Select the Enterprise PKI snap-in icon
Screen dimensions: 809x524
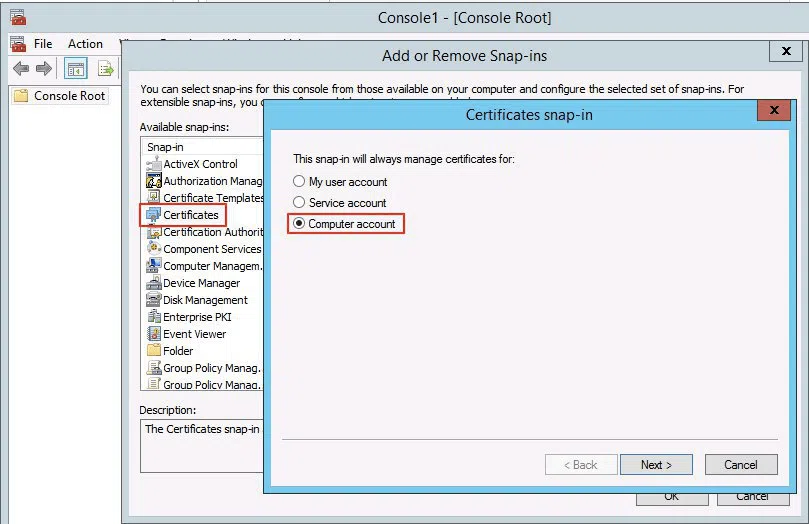(x=154, y=317)
